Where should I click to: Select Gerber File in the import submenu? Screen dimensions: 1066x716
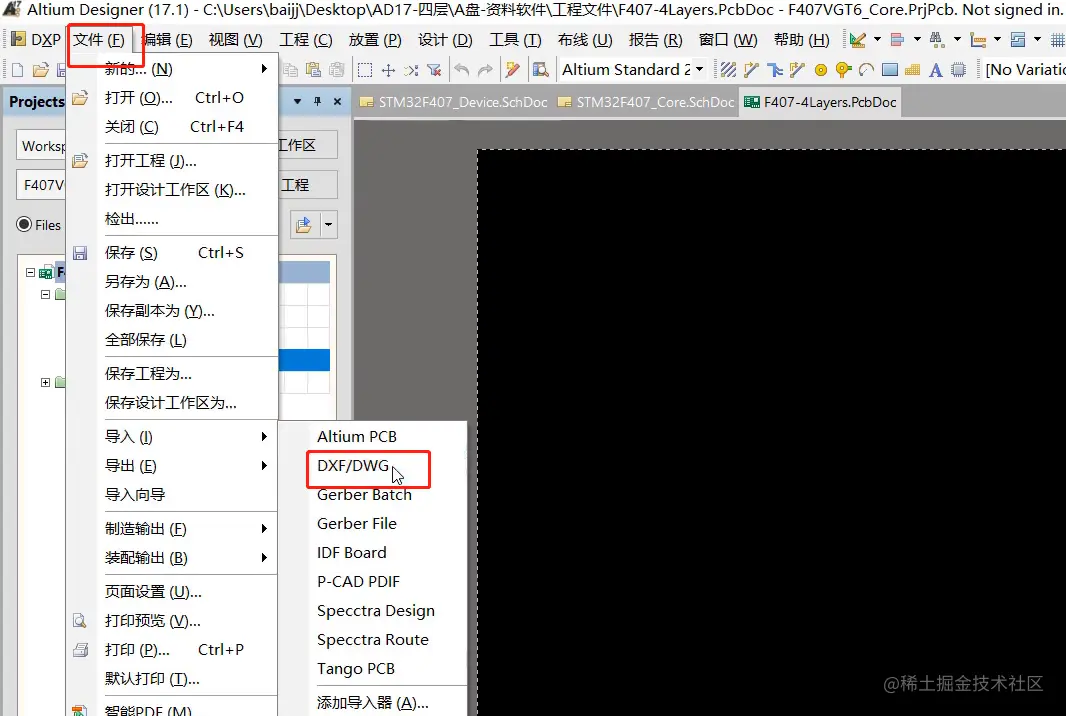(x=373, y=524)
